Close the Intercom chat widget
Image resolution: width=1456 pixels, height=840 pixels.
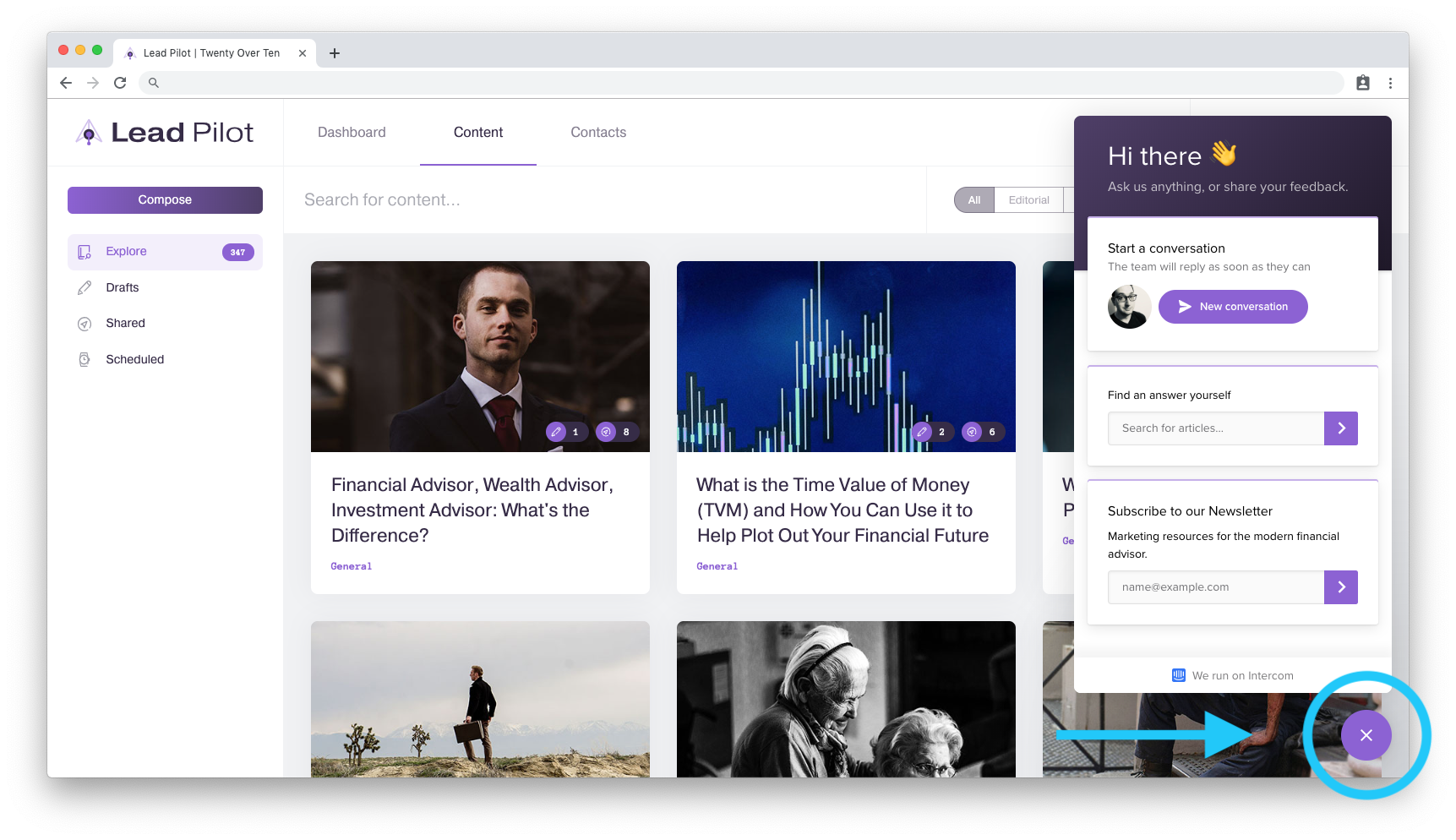point(1366,735)
